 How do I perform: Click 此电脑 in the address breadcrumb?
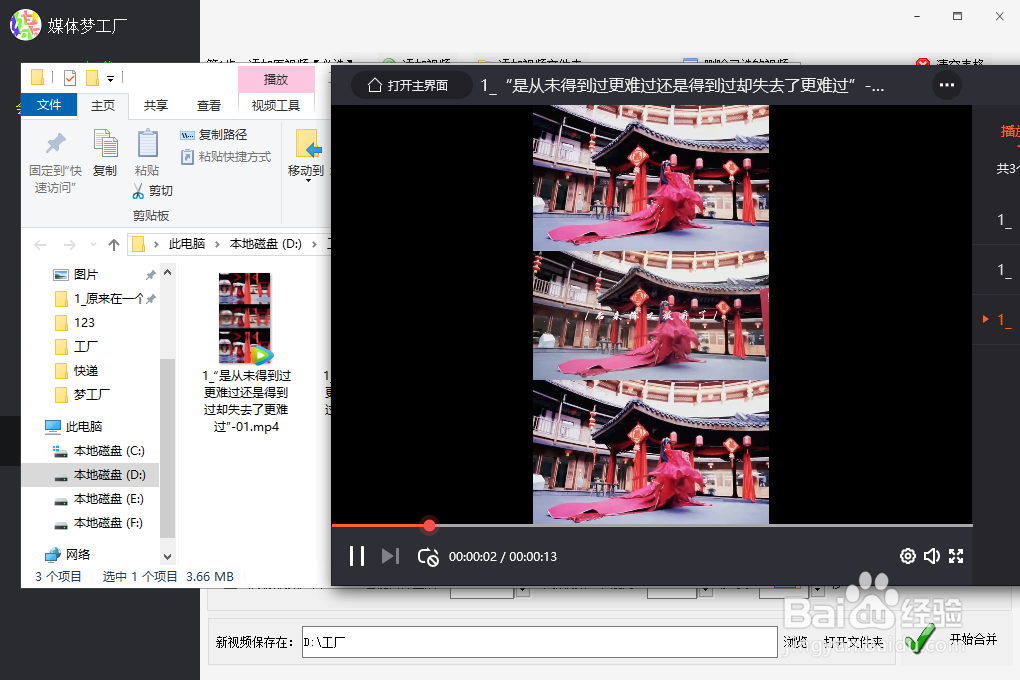(187, 244)
